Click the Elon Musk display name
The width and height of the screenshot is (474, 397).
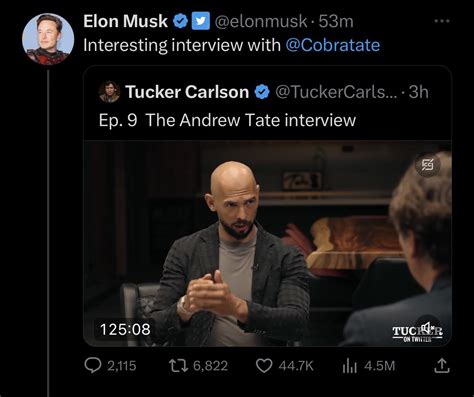125,21
